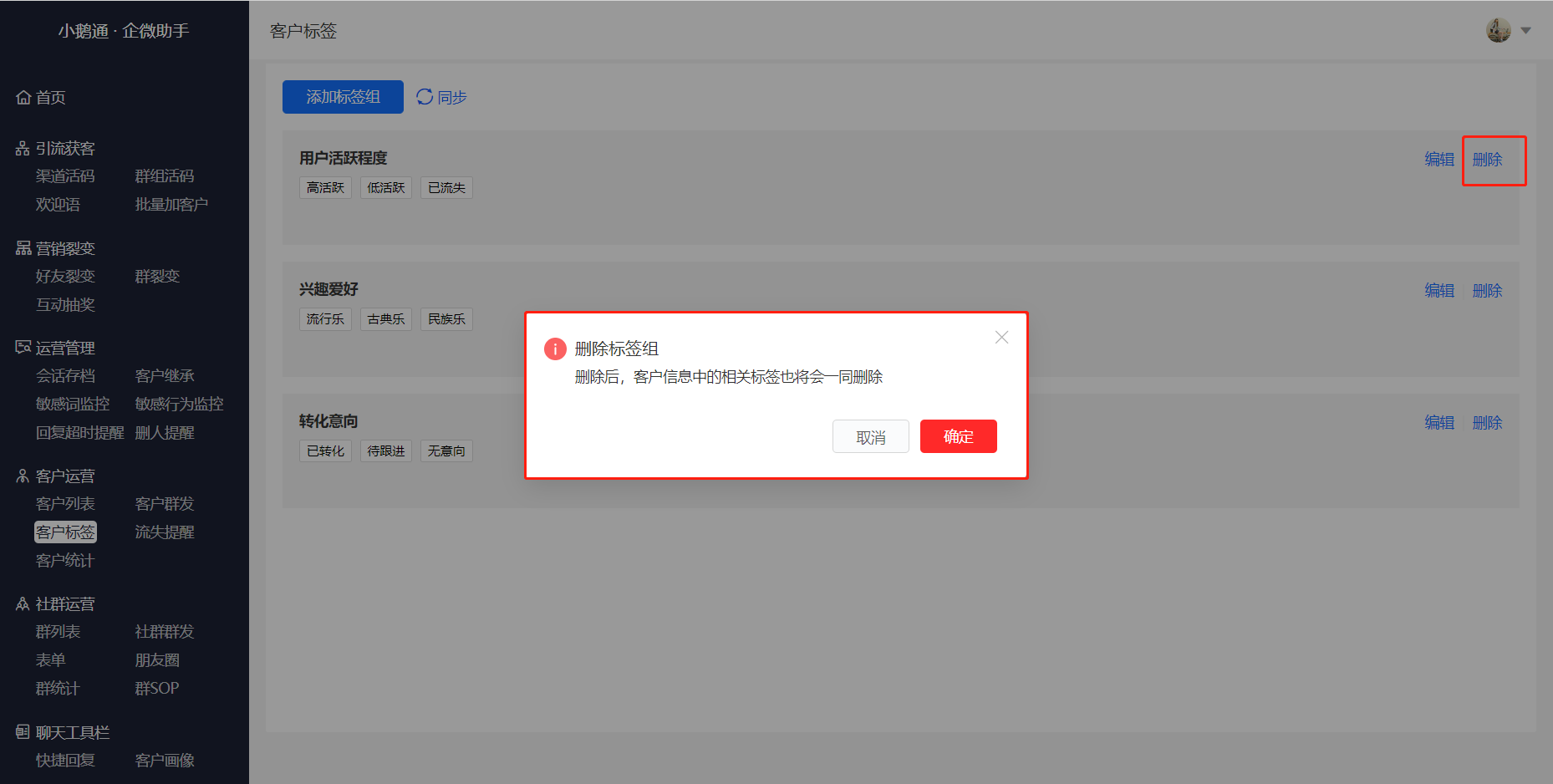Close the 删除标签组 dialog with X
The image size is (1553, 784).
1001,337
